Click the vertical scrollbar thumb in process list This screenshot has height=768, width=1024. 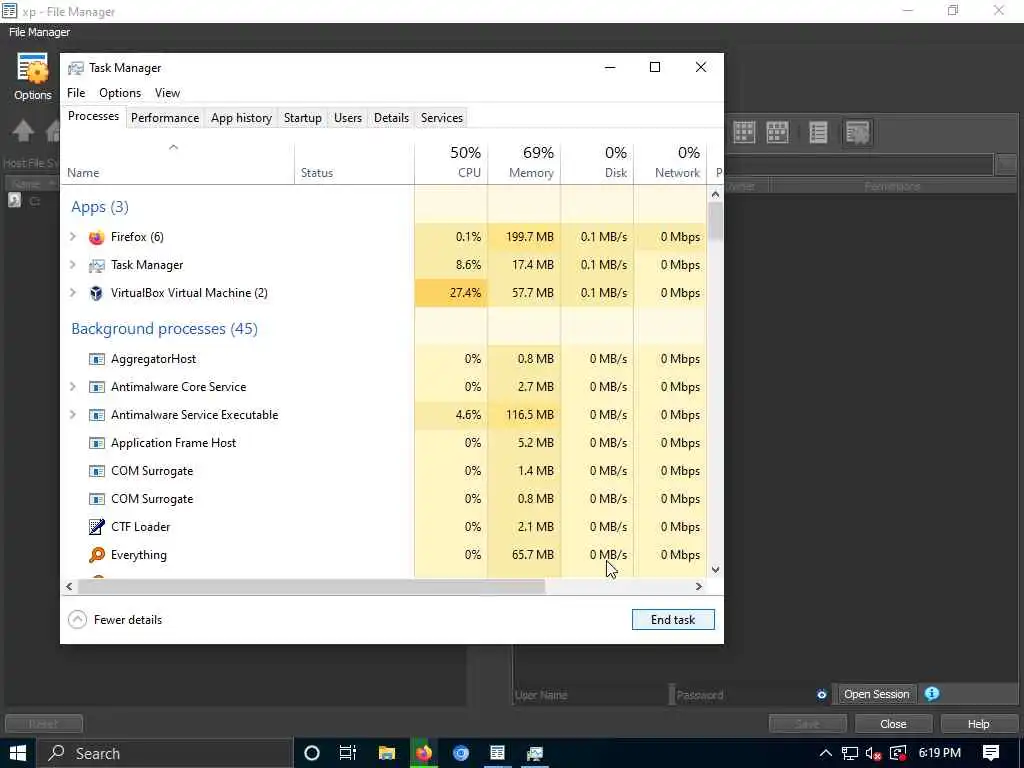[x=716, y=221]
